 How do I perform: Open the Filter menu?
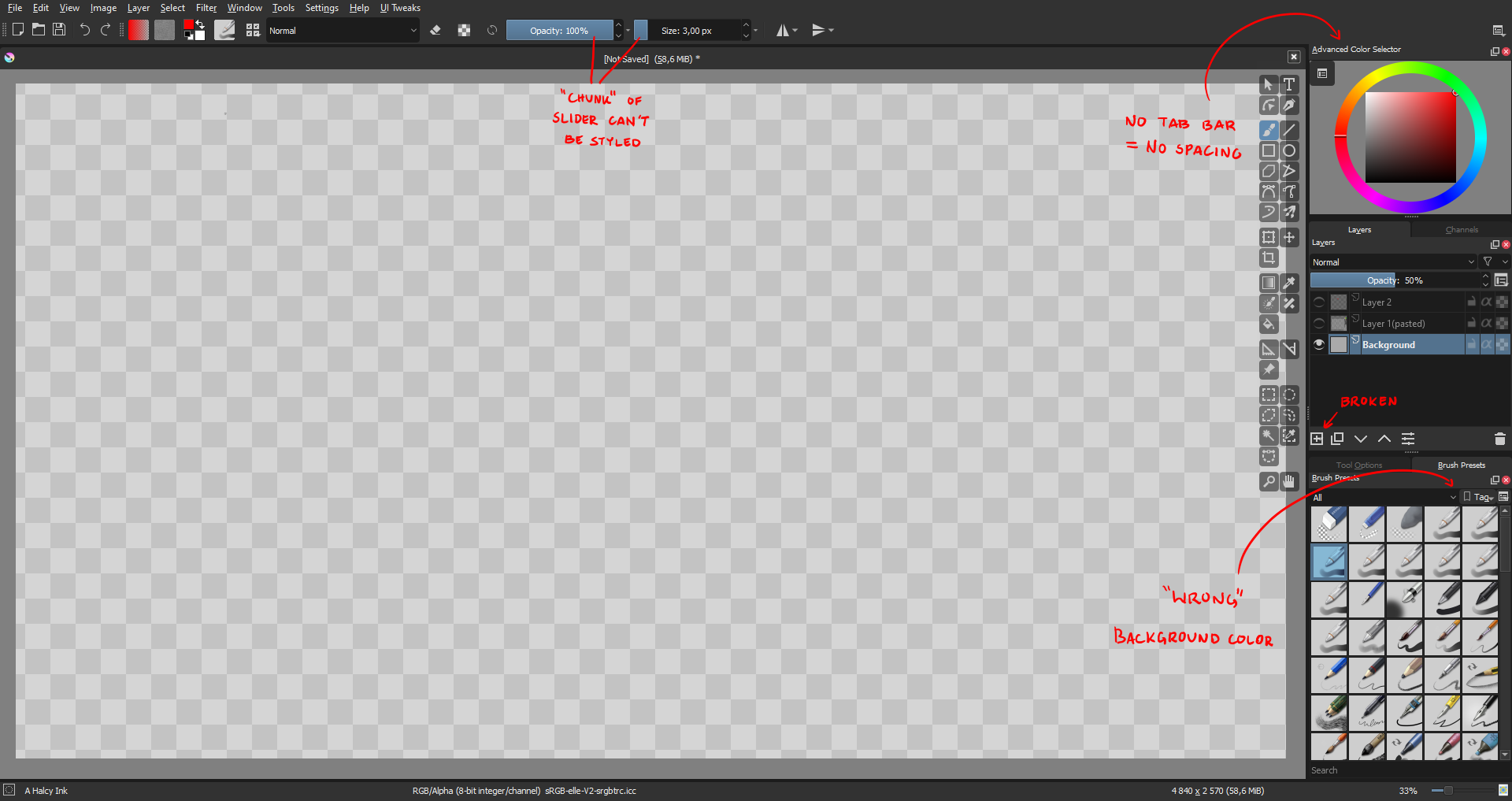point(206,8)
